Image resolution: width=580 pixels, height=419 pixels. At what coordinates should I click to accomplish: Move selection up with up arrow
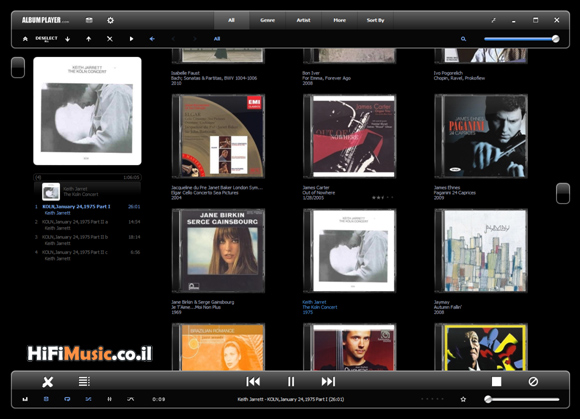coord(89,39)
